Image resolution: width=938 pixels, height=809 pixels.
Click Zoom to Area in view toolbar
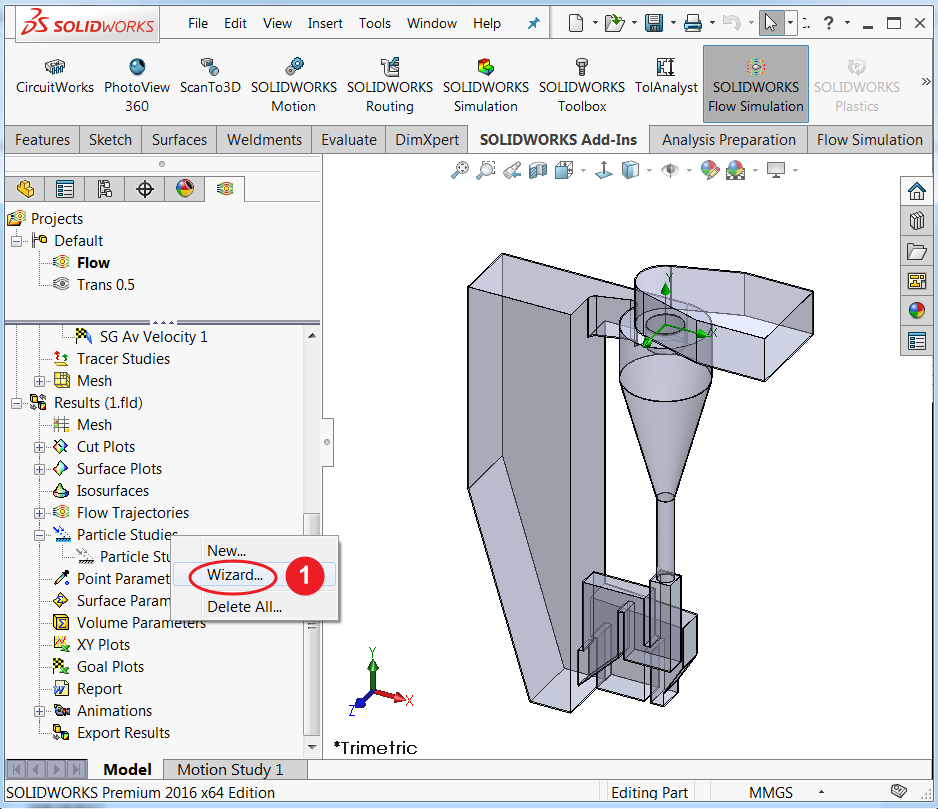pyautogui.click(x=486, y=171)
